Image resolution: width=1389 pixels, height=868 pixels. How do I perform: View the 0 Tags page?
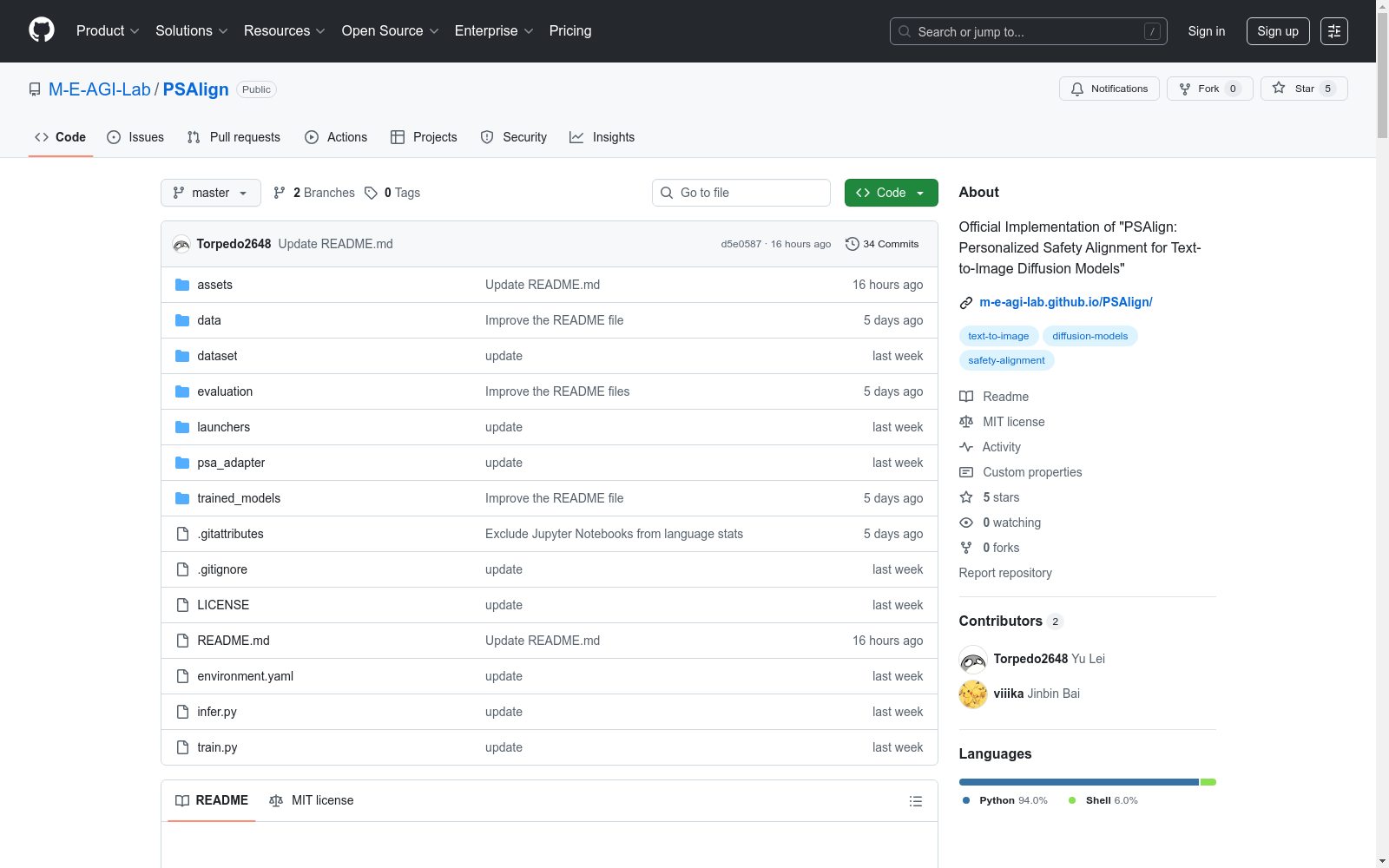click(x=392, y=193)
